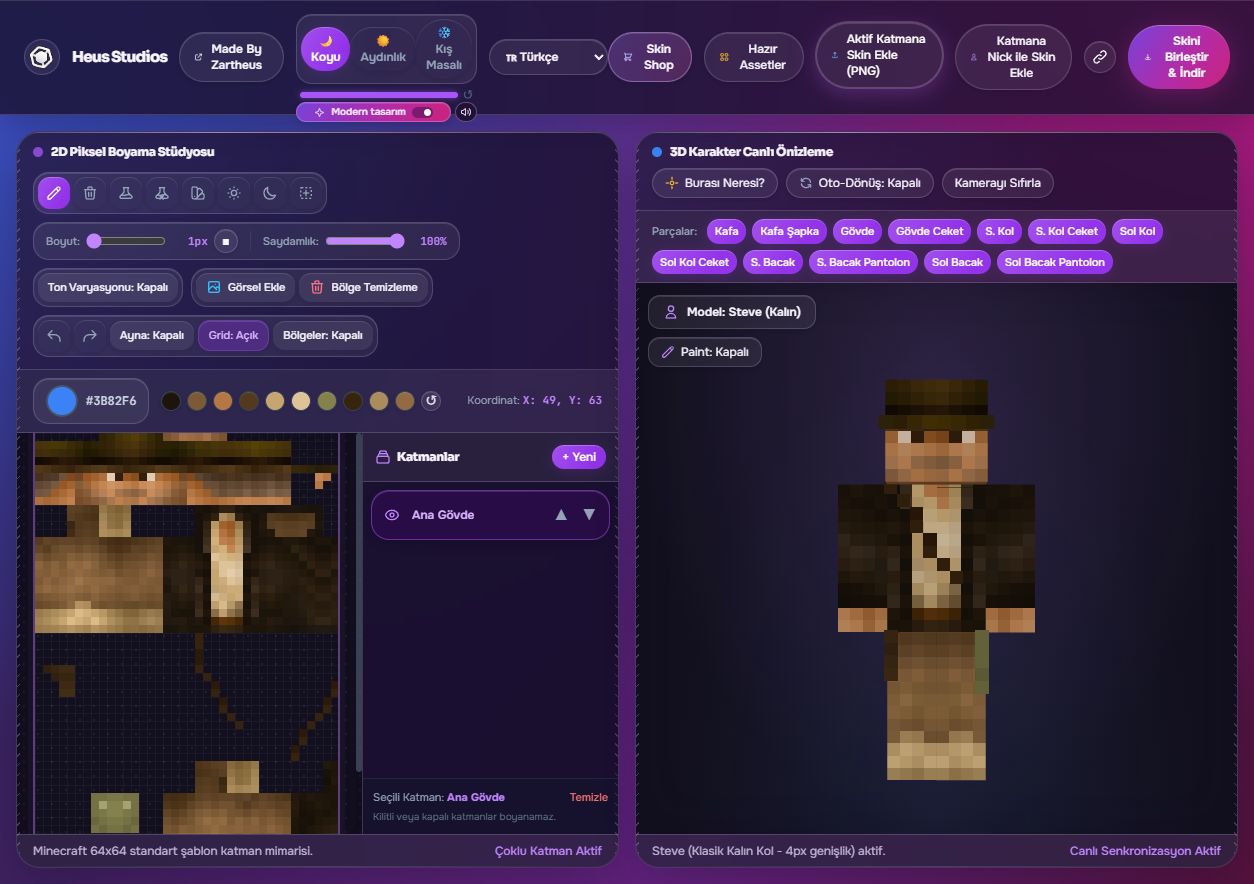Click the Temizle clear link
This screenshot has height=884, width=1254.
point(589,797)
